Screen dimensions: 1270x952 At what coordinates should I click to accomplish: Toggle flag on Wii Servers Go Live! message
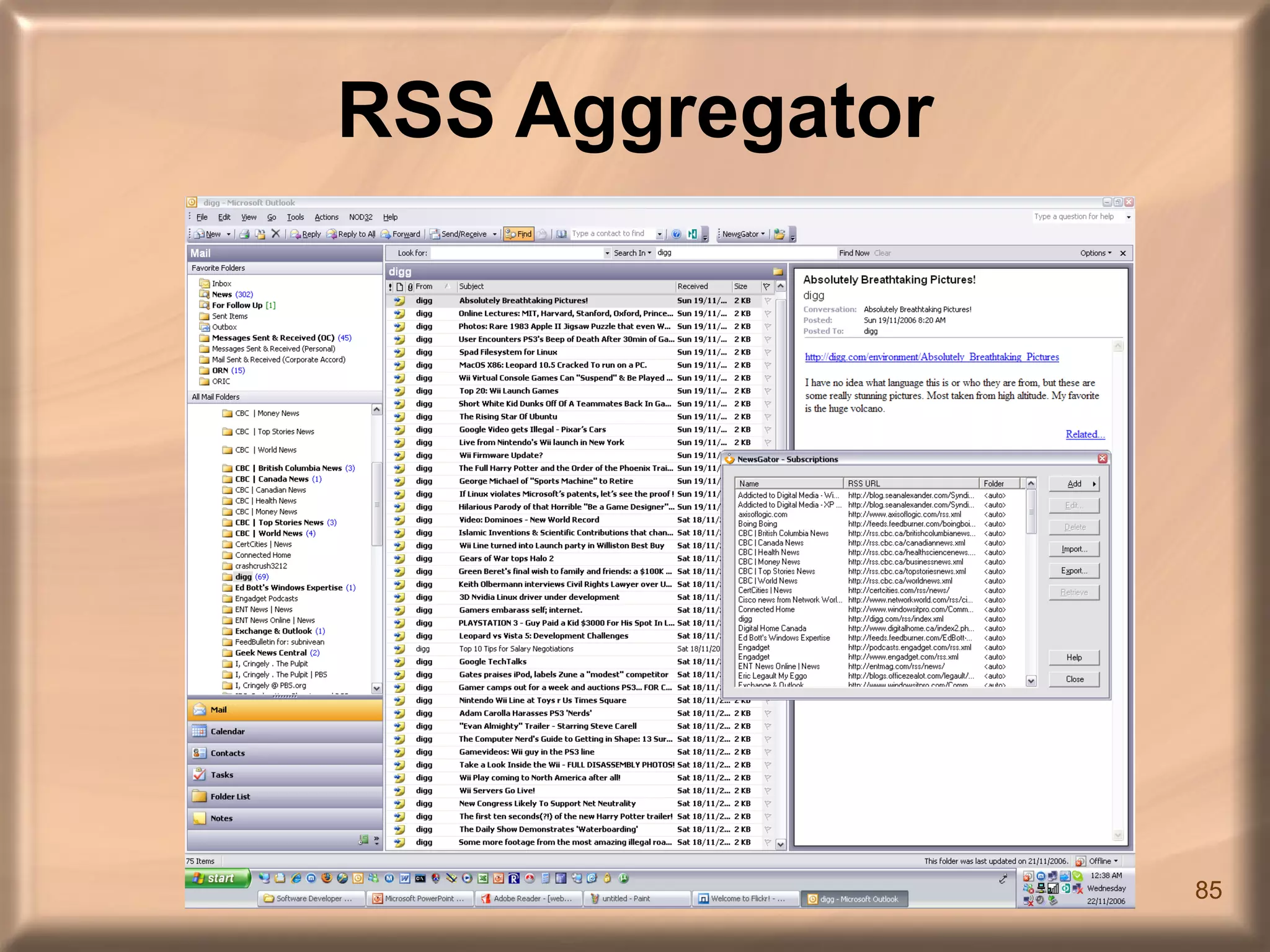click(767, 791)
